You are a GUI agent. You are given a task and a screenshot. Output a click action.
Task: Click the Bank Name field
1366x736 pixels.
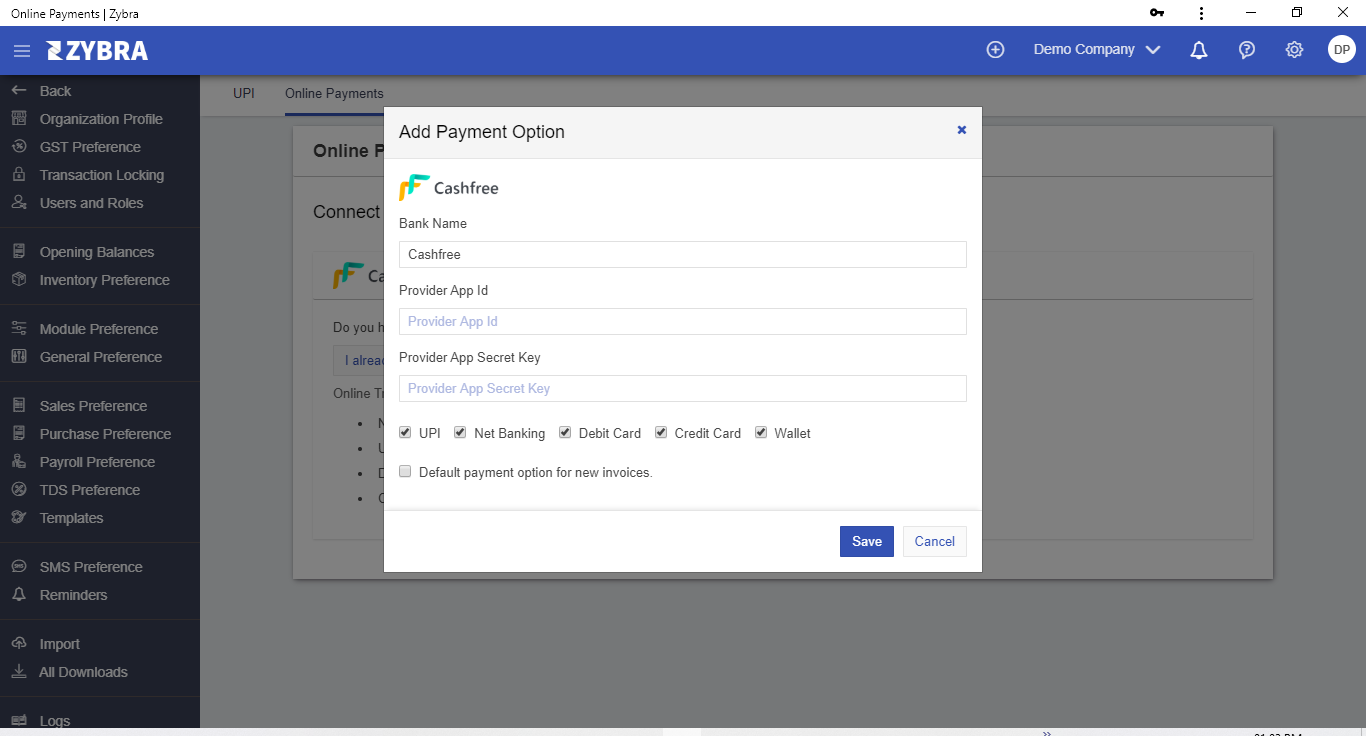pos(683,254)
